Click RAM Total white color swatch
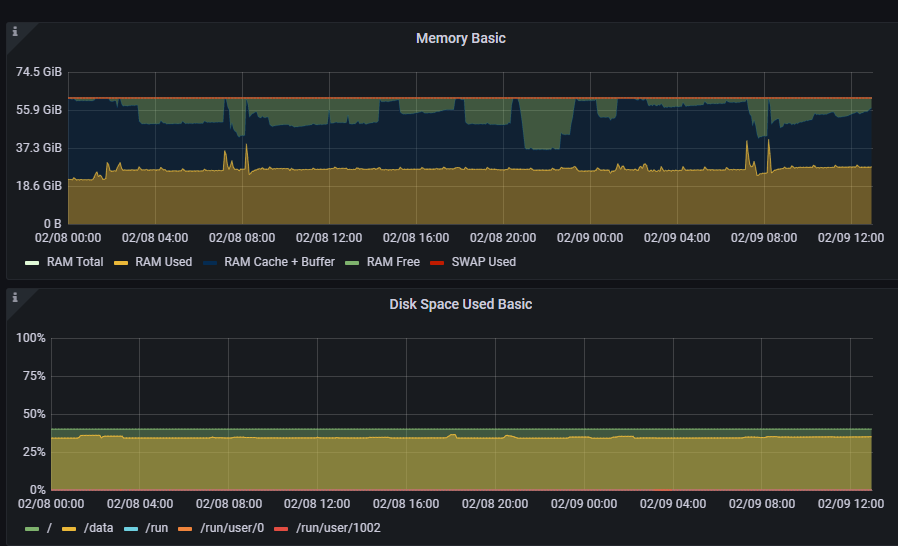Image resolution: width=898 pixels, height=546 pixels. [32, 263]
